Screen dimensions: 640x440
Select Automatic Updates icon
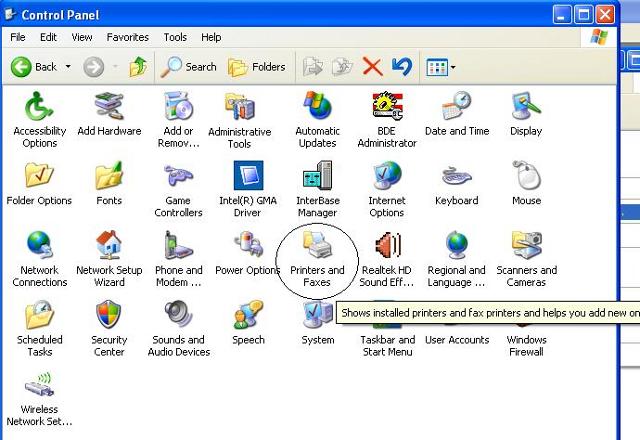coord(318,106)
